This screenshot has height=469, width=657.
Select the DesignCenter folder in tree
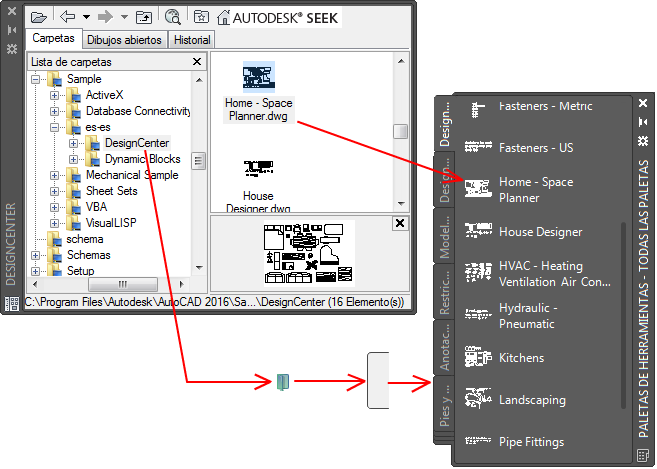click(x=137, y=143)
